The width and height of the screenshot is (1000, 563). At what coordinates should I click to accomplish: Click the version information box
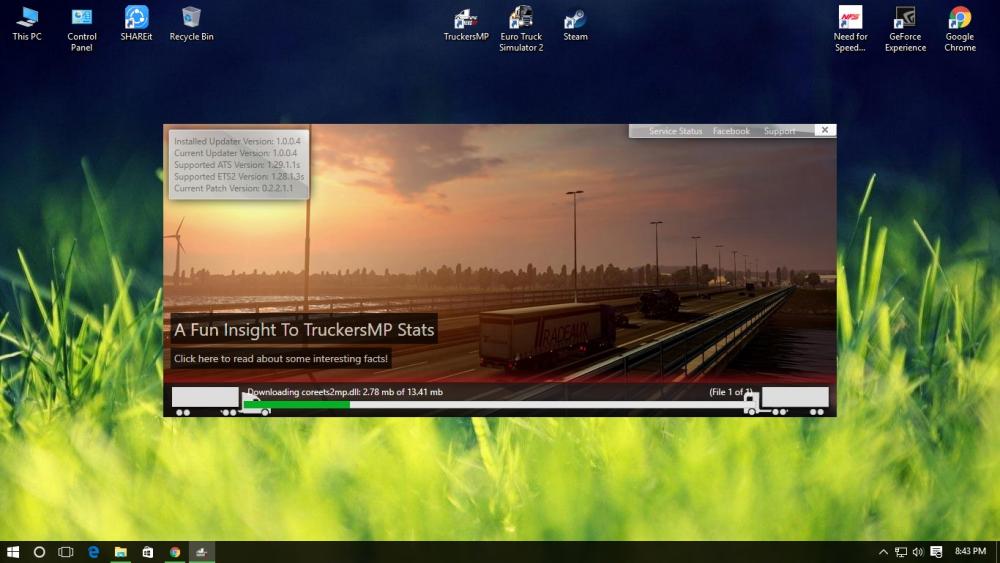tap(239, 165)
